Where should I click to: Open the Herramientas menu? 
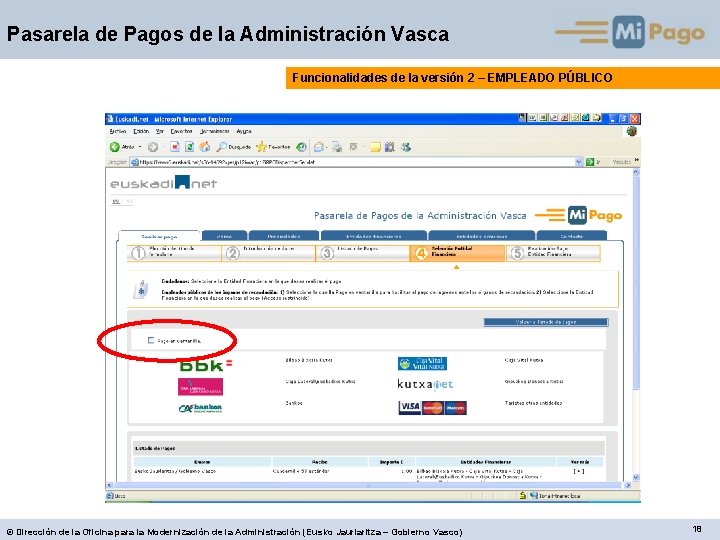coord(214,131)
